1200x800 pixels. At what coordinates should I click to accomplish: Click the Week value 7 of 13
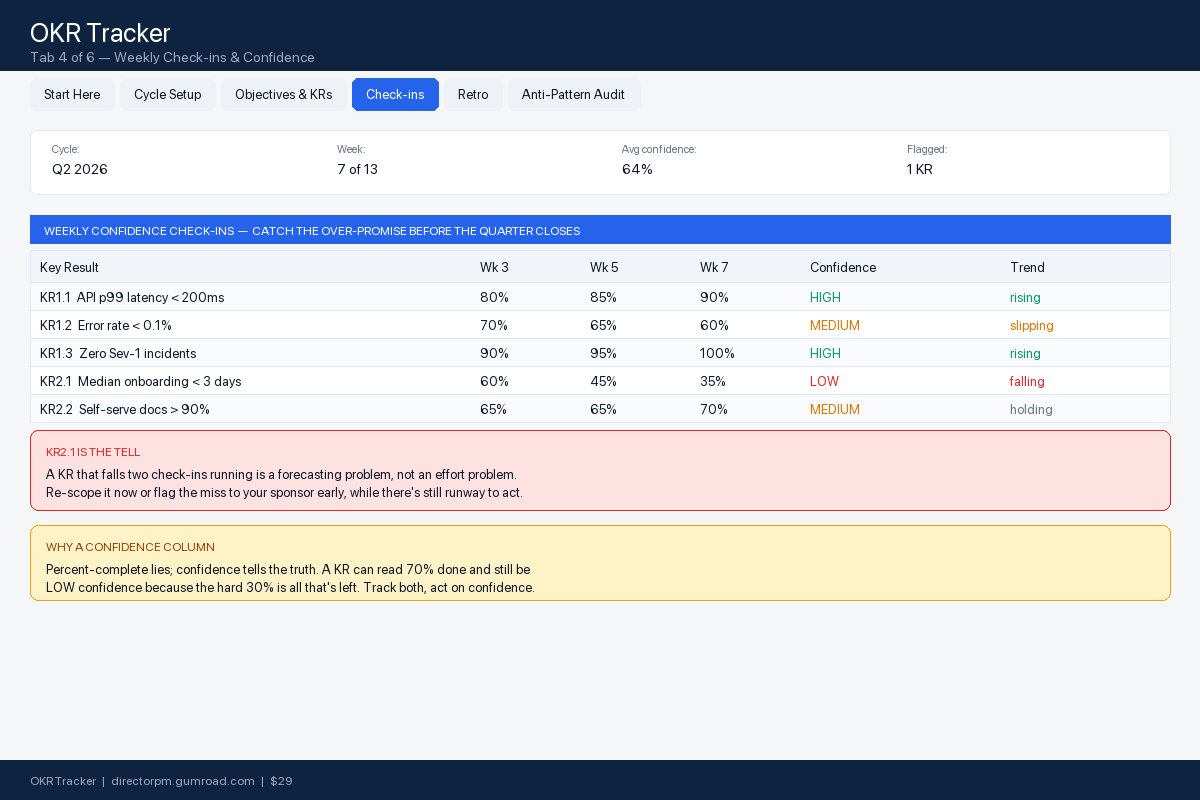click(x=357, y=169)
